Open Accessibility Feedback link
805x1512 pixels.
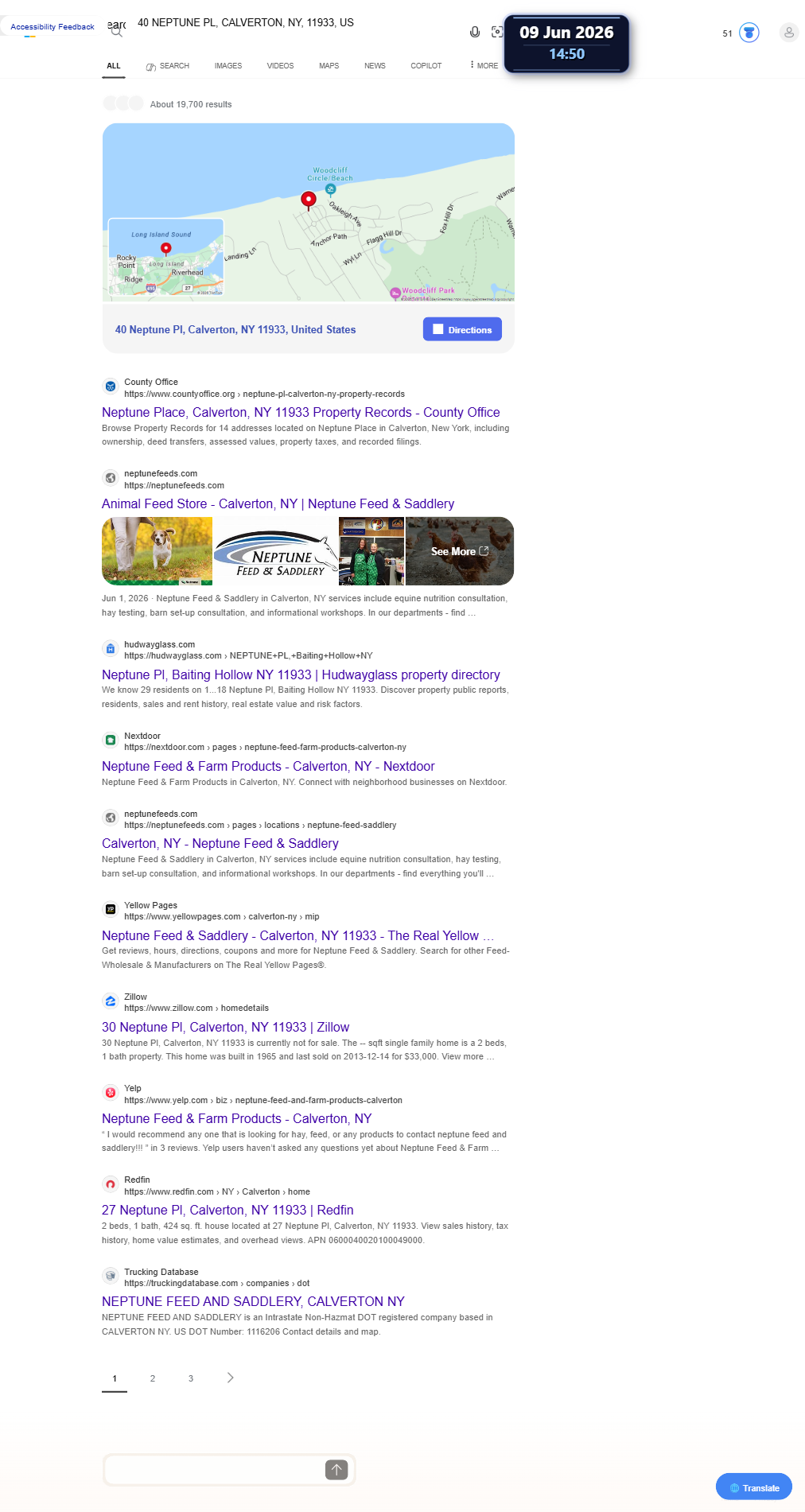click(52, 27)
